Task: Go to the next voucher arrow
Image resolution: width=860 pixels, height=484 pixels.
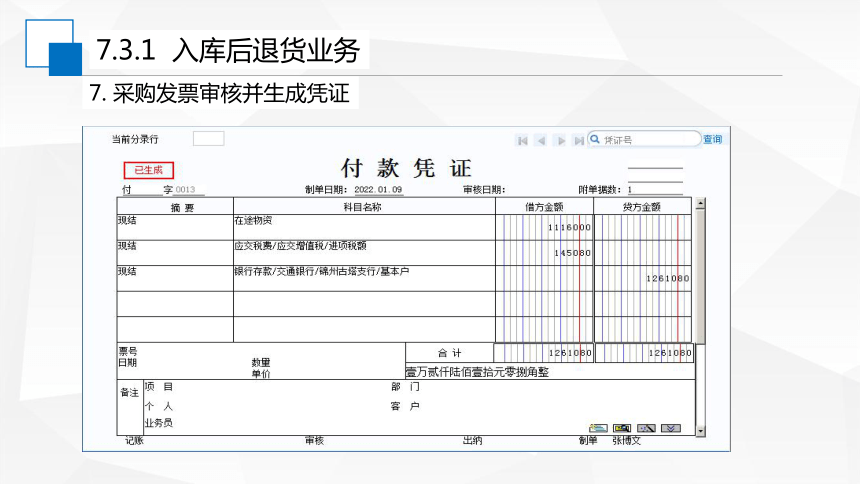Action: (561, 140)
